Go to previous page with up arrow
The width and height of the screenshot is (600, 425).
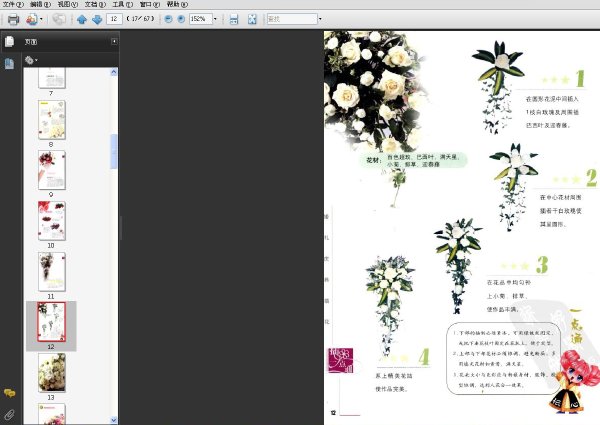coord(82,19)
